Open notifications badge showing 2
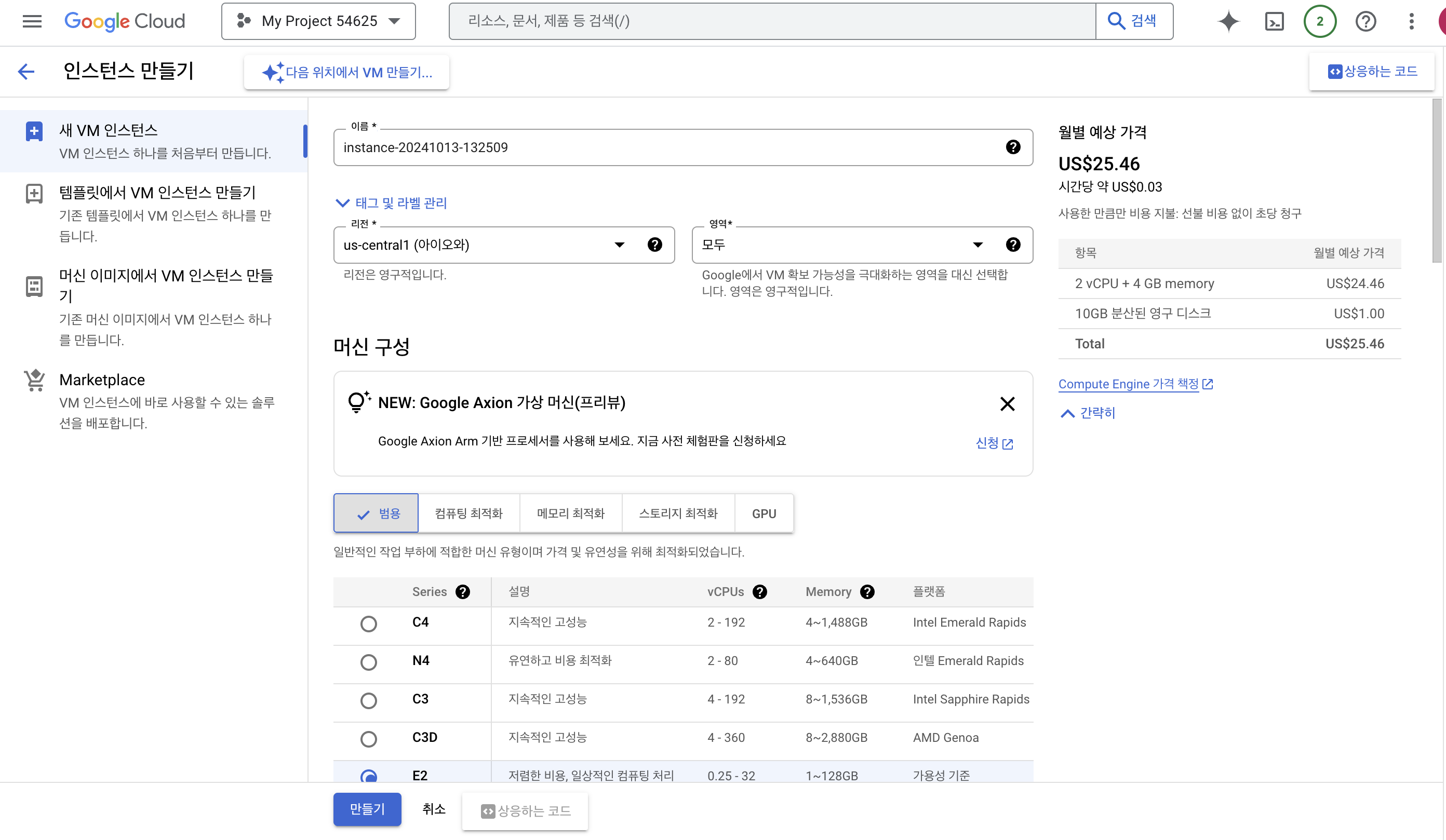The height and width of the screenshot is (840, 1446). coord(1320,21)
